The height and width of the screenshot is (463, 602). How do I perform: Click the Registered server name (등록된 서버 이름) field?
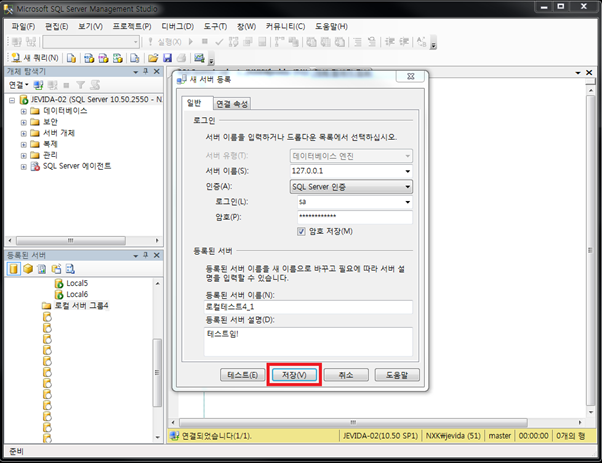[x=308, y=307]
